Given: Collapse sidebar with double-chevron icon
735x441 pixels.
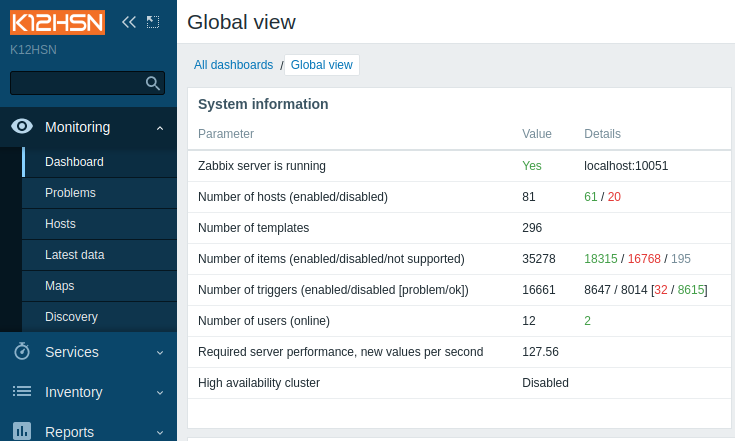Looking at the screenshot, I should 128,22.
